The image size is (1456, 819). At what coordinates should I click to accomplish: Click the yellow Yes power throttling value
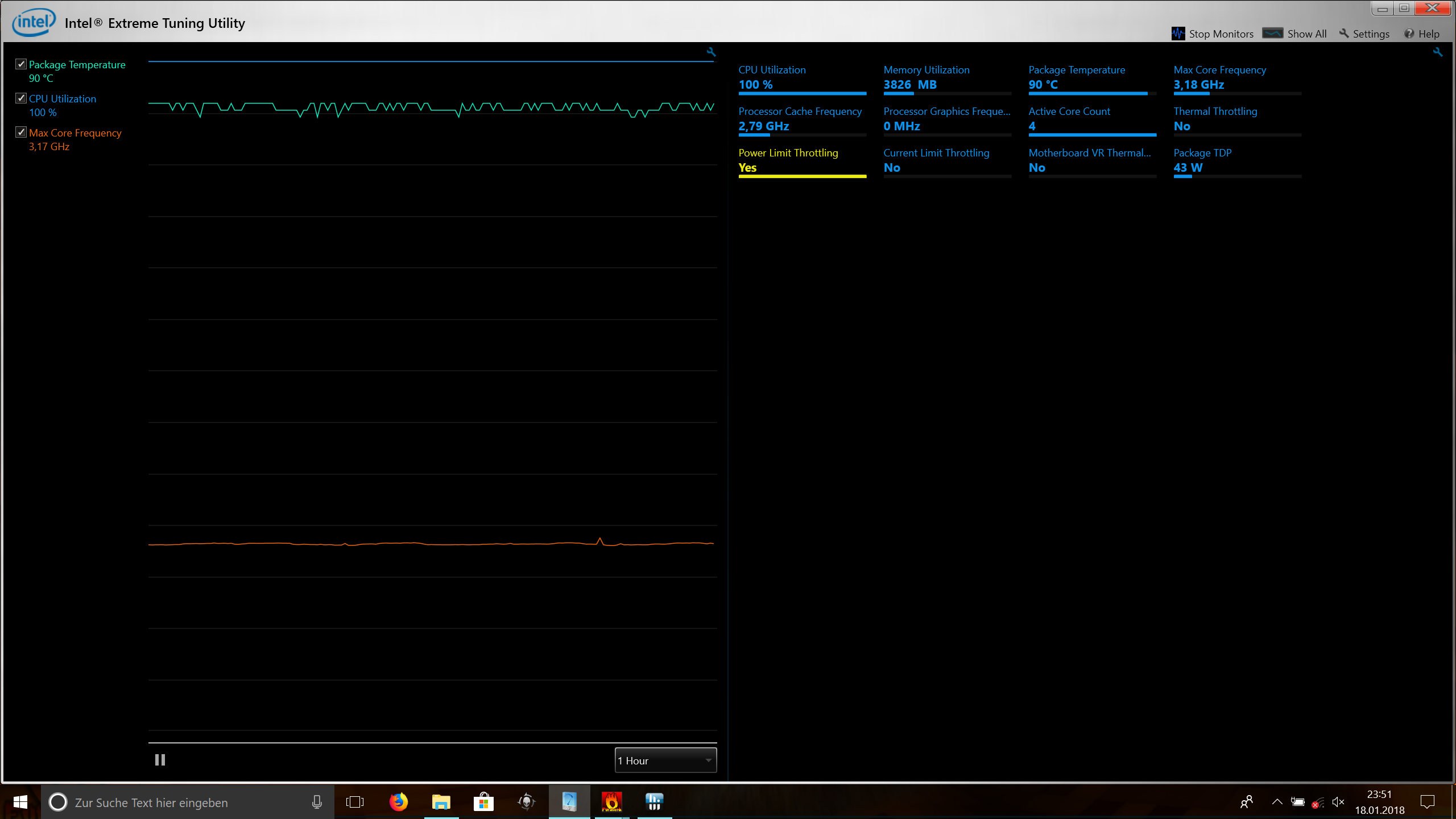747,168
